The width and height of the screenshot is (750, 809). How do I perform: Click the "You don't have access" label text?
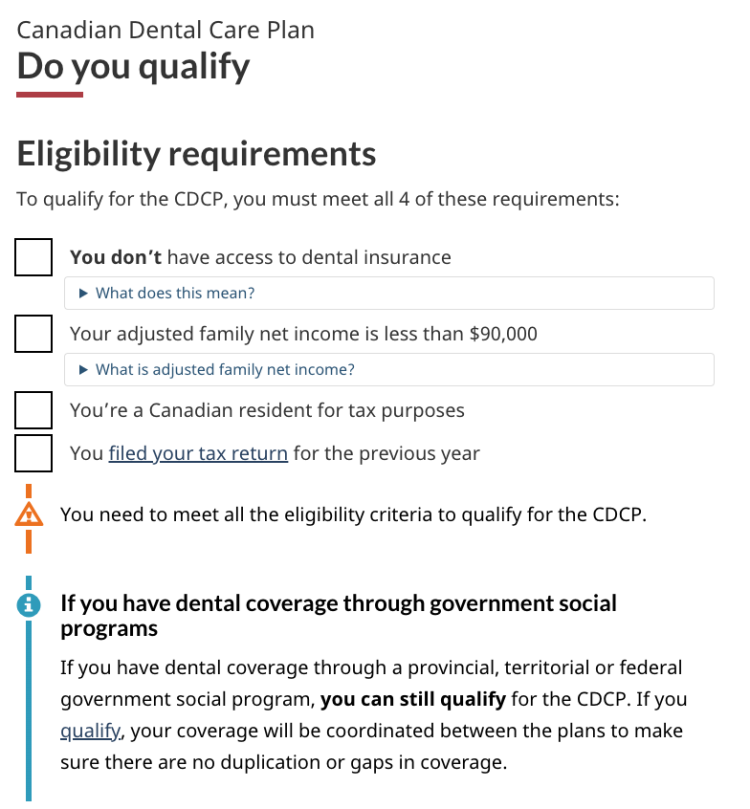pos(260,257)
